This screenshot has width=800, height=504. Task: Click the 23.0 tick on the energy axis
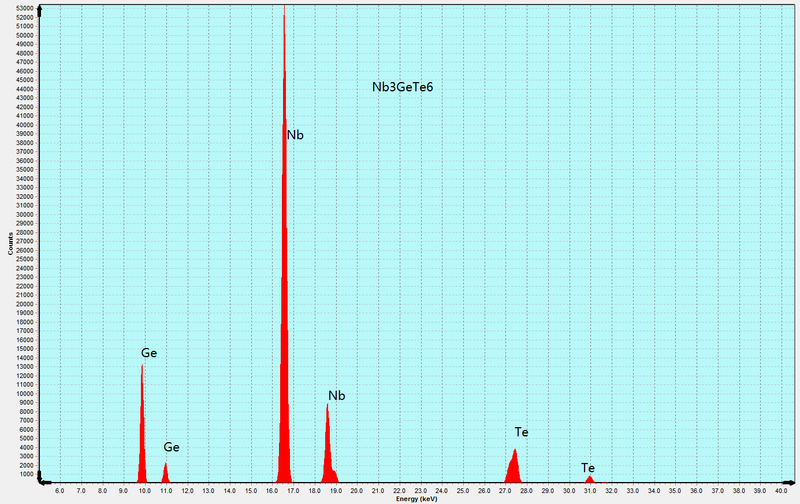tap(420, 490)
